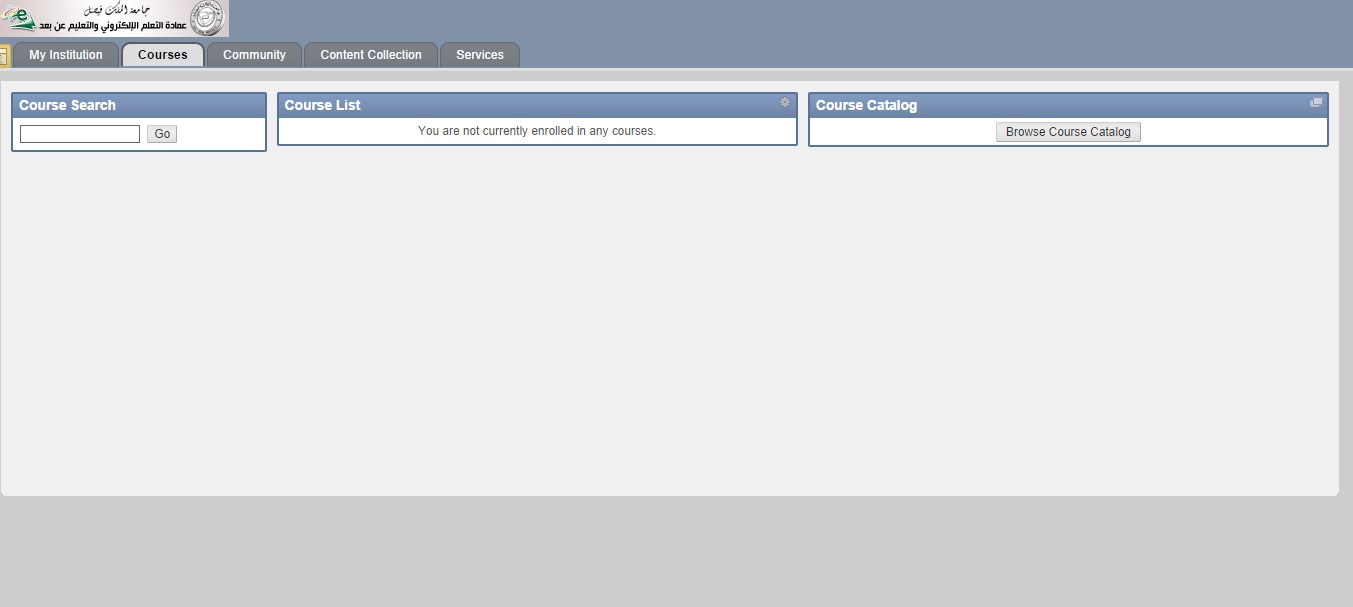Click the Go button in Course Search
This screenshot has height=607, width=1353.
click(x=162, y=134)
